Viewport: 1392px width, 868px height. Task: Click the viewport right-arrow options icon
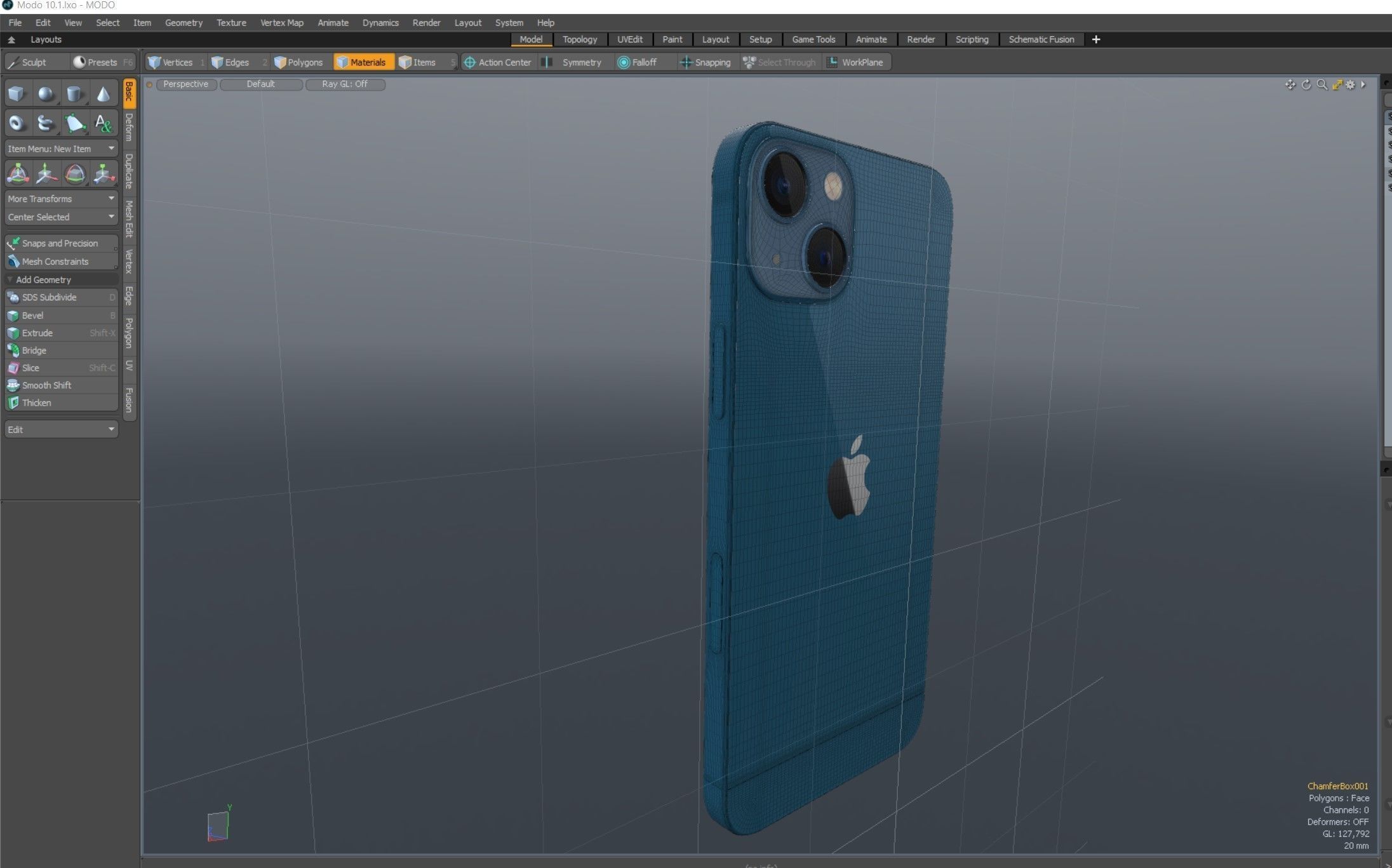(1363, 84)
